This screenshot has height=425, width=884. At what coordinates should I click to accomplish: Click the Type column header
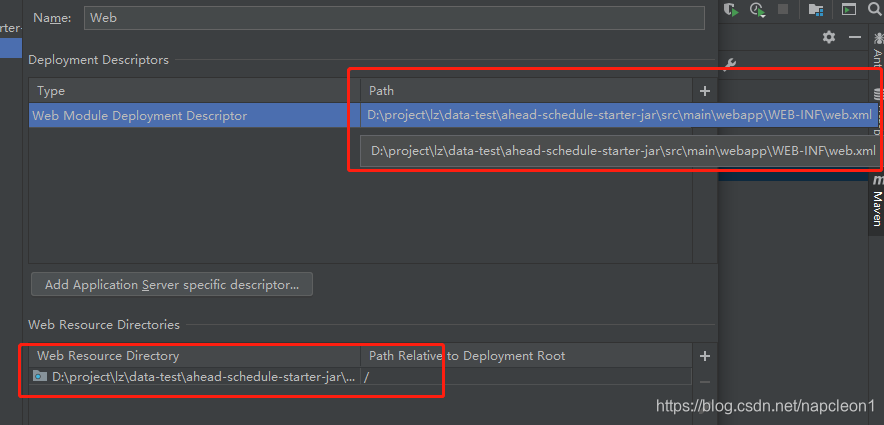coord(195,91)
